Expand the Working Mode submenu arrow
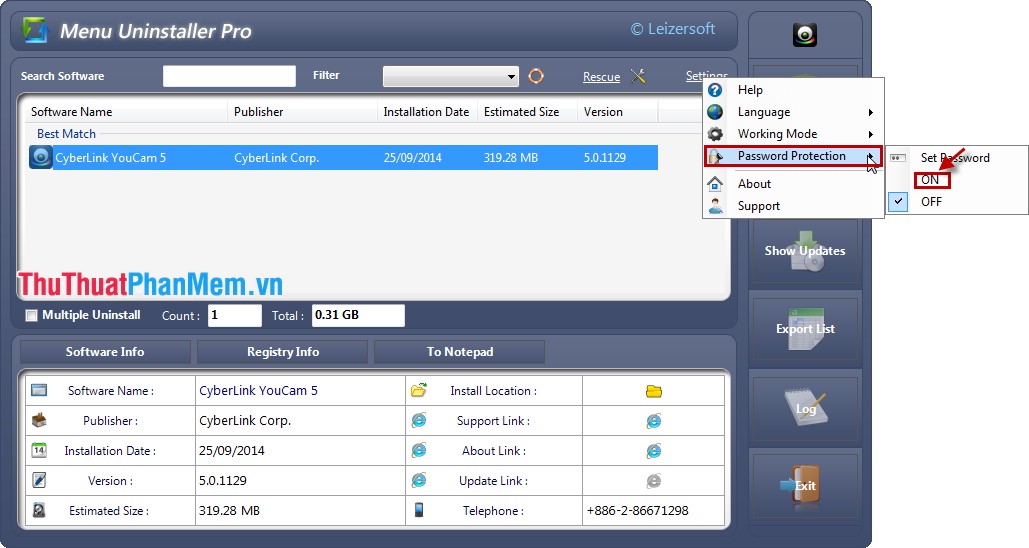The height and width of the screenshot is (548, 1029). pyautogui.click(x=871, y=134)
